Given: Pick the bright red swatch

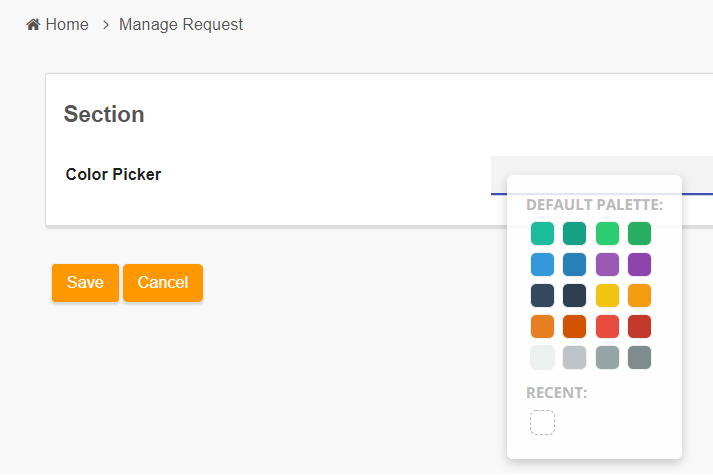Looking at the screenshot, I should tap(608, 326).
